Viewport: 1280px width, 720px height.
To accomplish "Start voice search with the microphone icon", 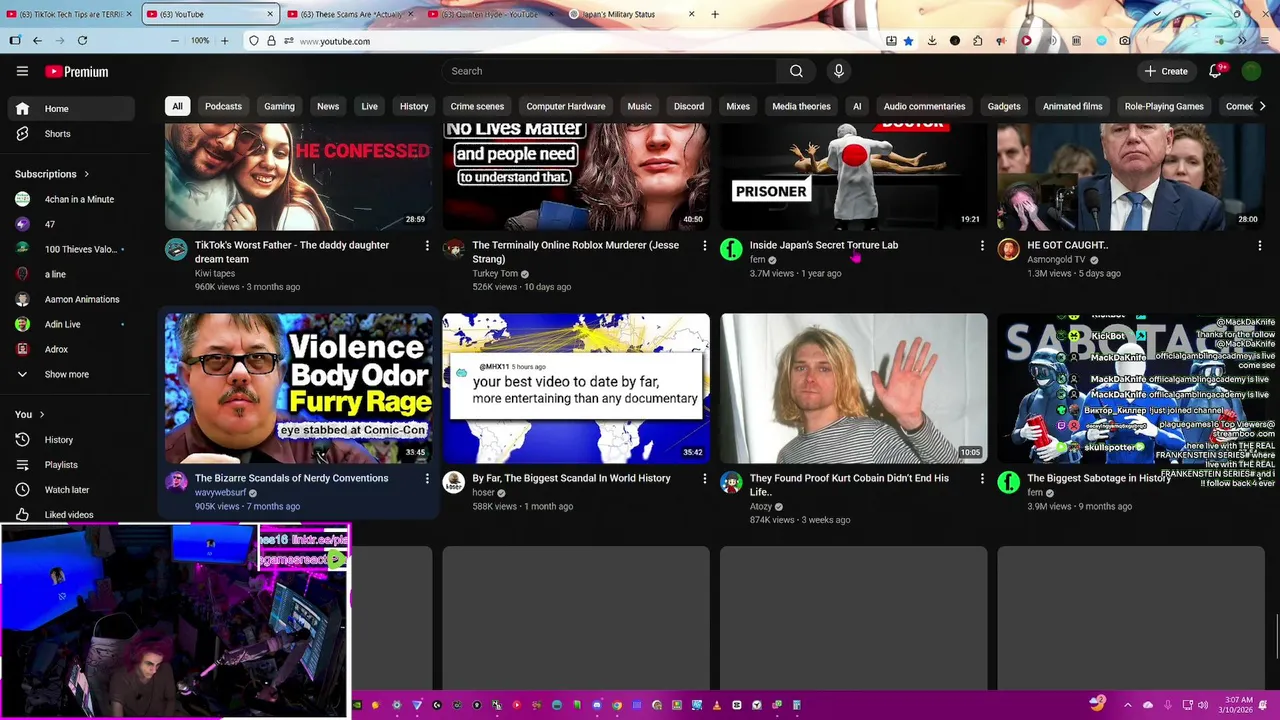I will [x=839, y=71].
